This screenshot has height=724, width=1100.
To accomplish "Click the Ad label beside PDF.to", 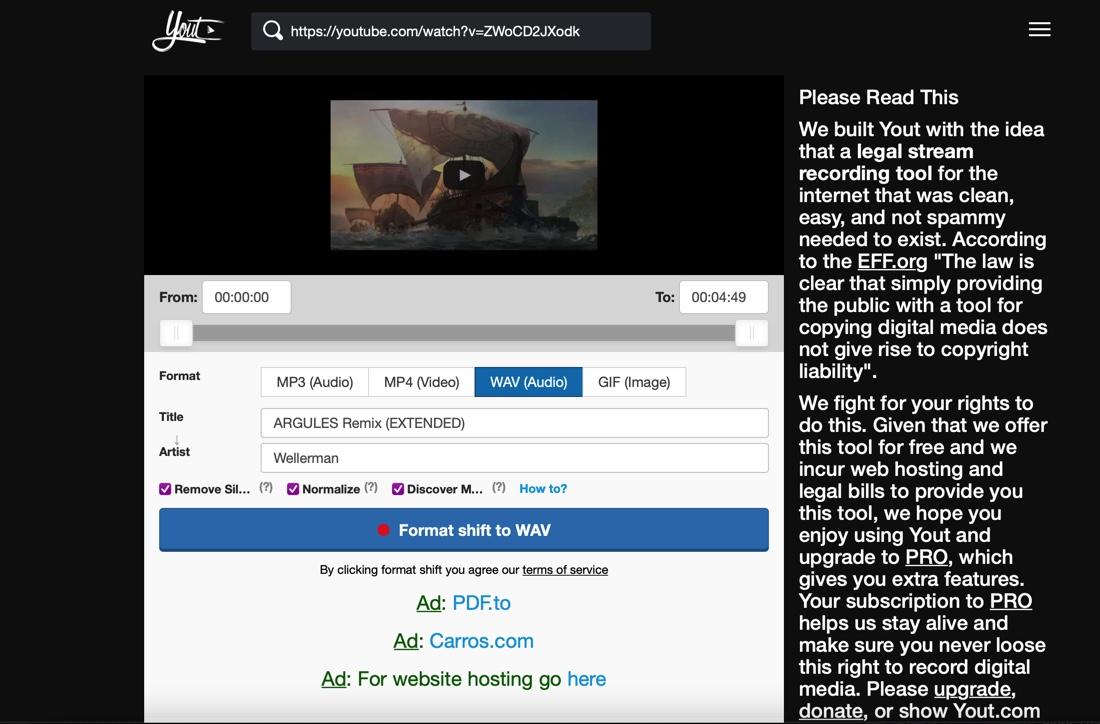I will (x=429, y=603).
